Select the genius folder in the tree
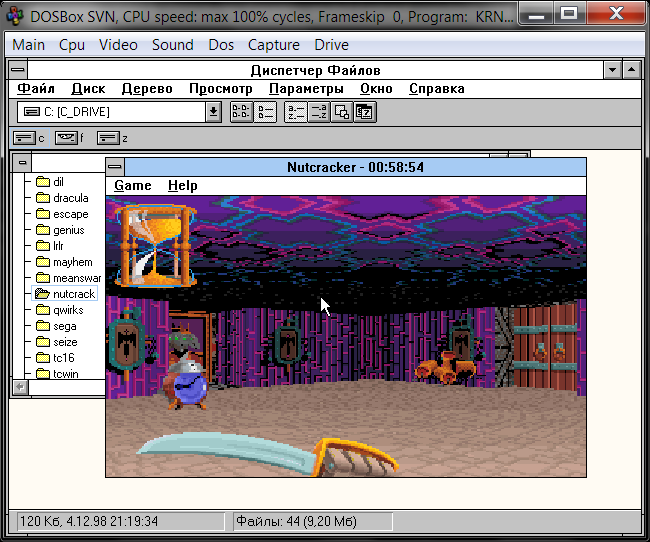 pyautogui.click(x=60, y=230)
